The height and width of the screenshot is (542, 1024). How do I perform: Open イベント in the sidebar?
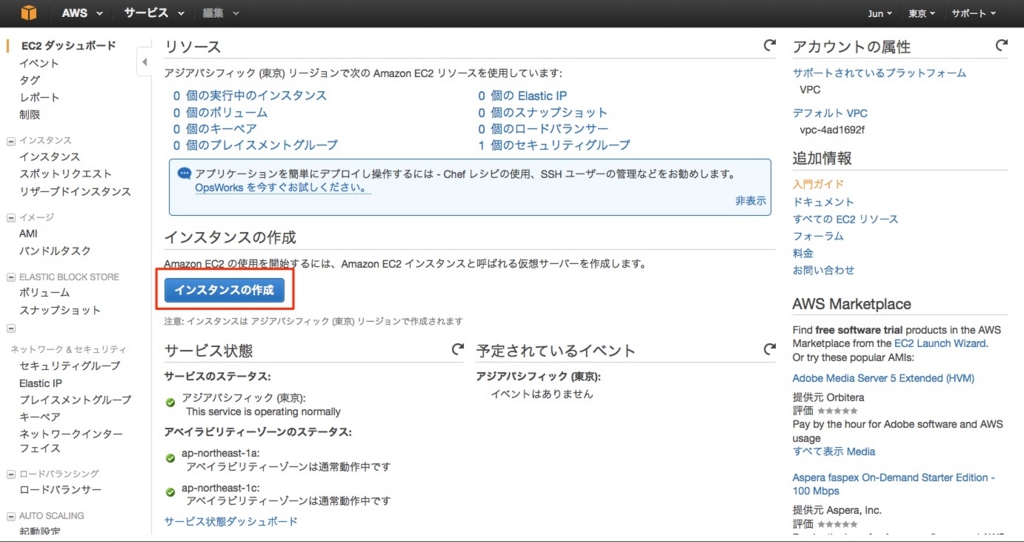coord(39,63)
